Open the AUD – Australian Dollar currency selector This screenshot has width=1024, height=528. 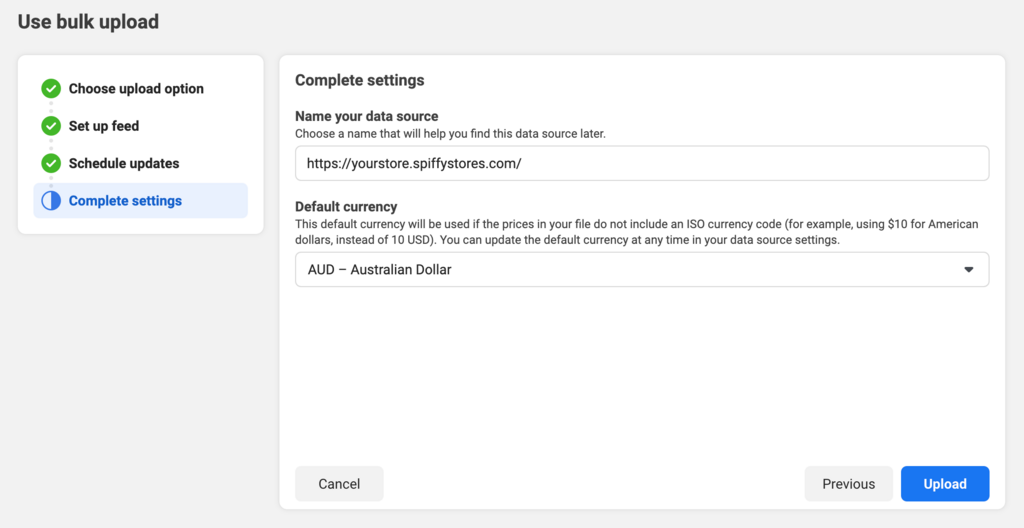click(x=640, y=270)
